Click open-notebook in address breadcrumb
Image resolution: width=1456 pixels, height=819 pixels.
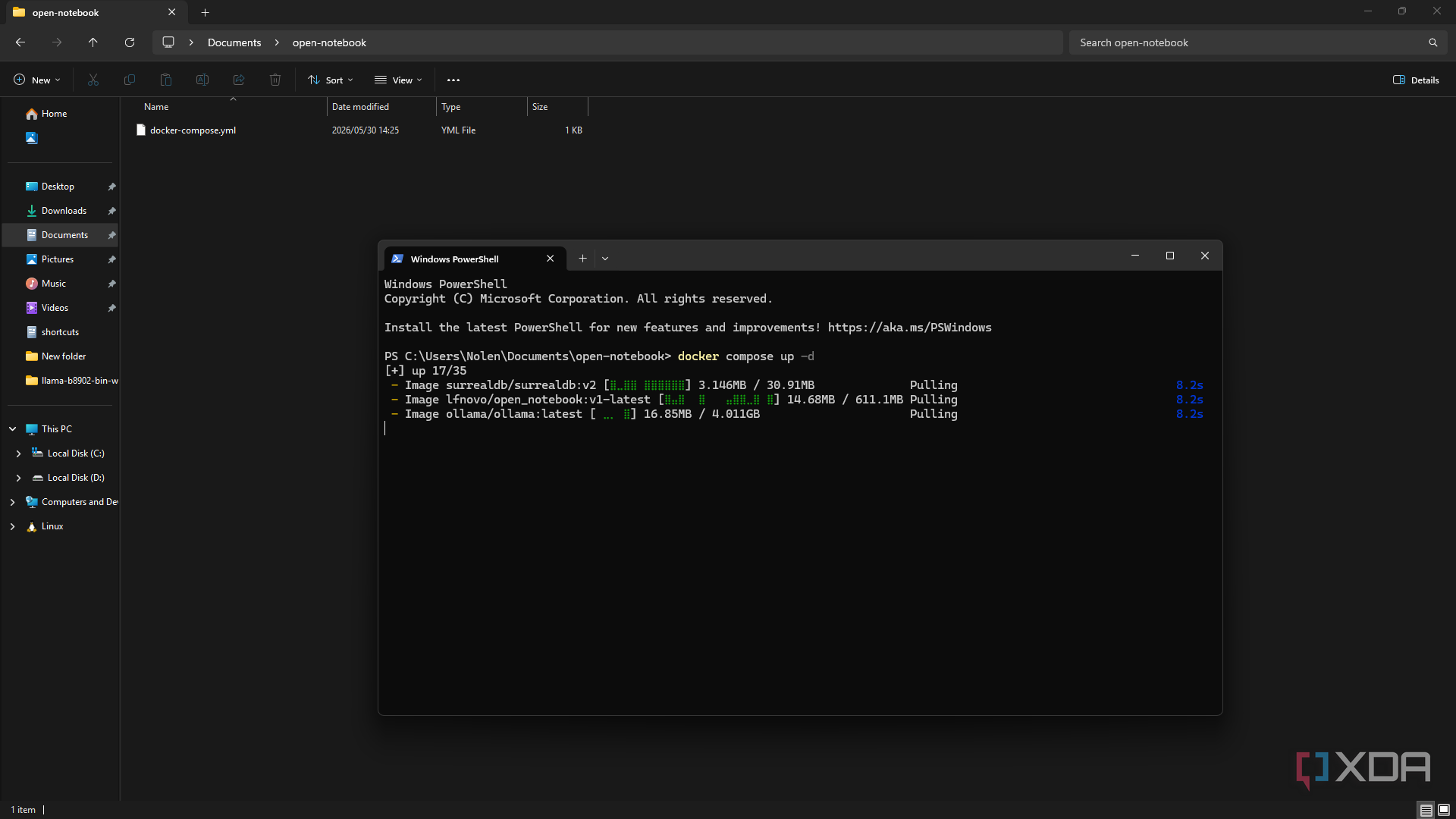point(329,42)
